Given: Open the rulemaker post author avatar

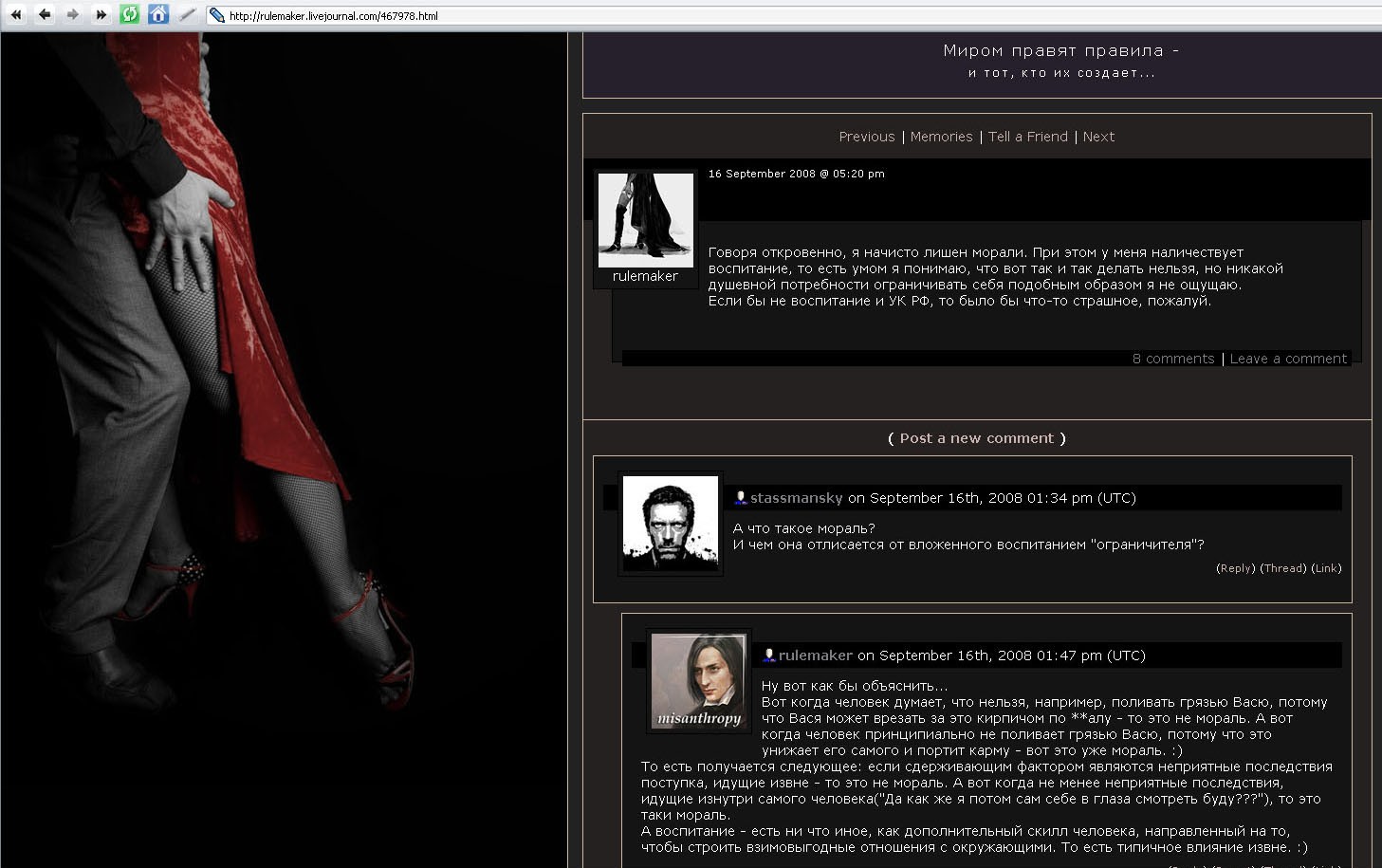Looking at the screenshot, I should click(x=645, y=220).
